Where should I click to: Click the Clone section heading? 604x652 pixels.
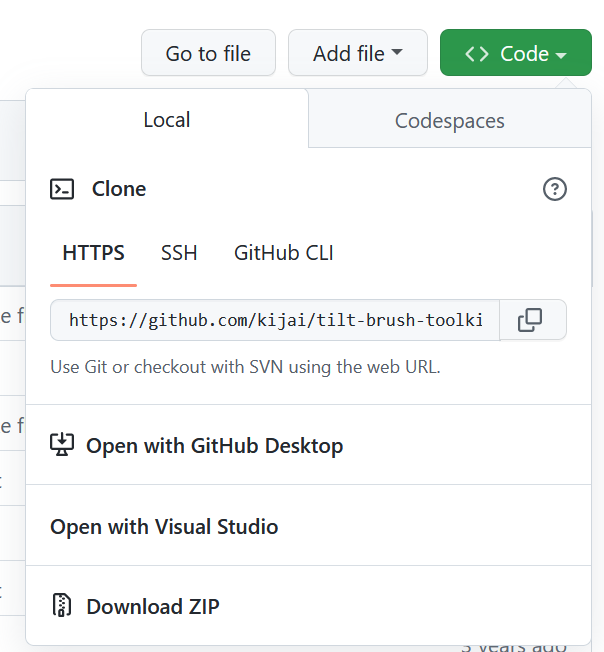click(x=119, y=189)
